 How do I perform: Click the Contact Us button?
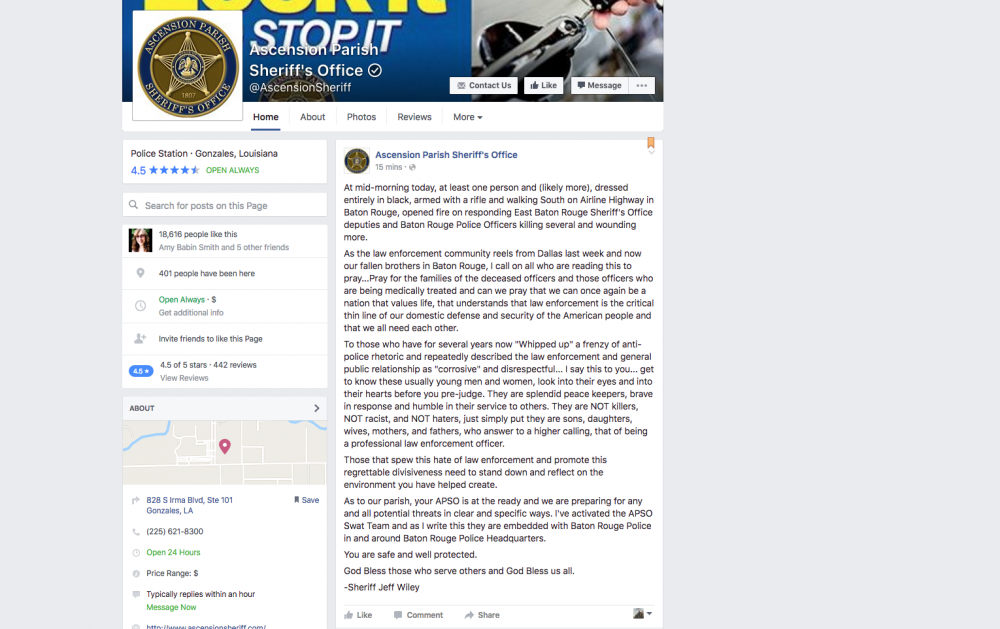pos(484,85)
